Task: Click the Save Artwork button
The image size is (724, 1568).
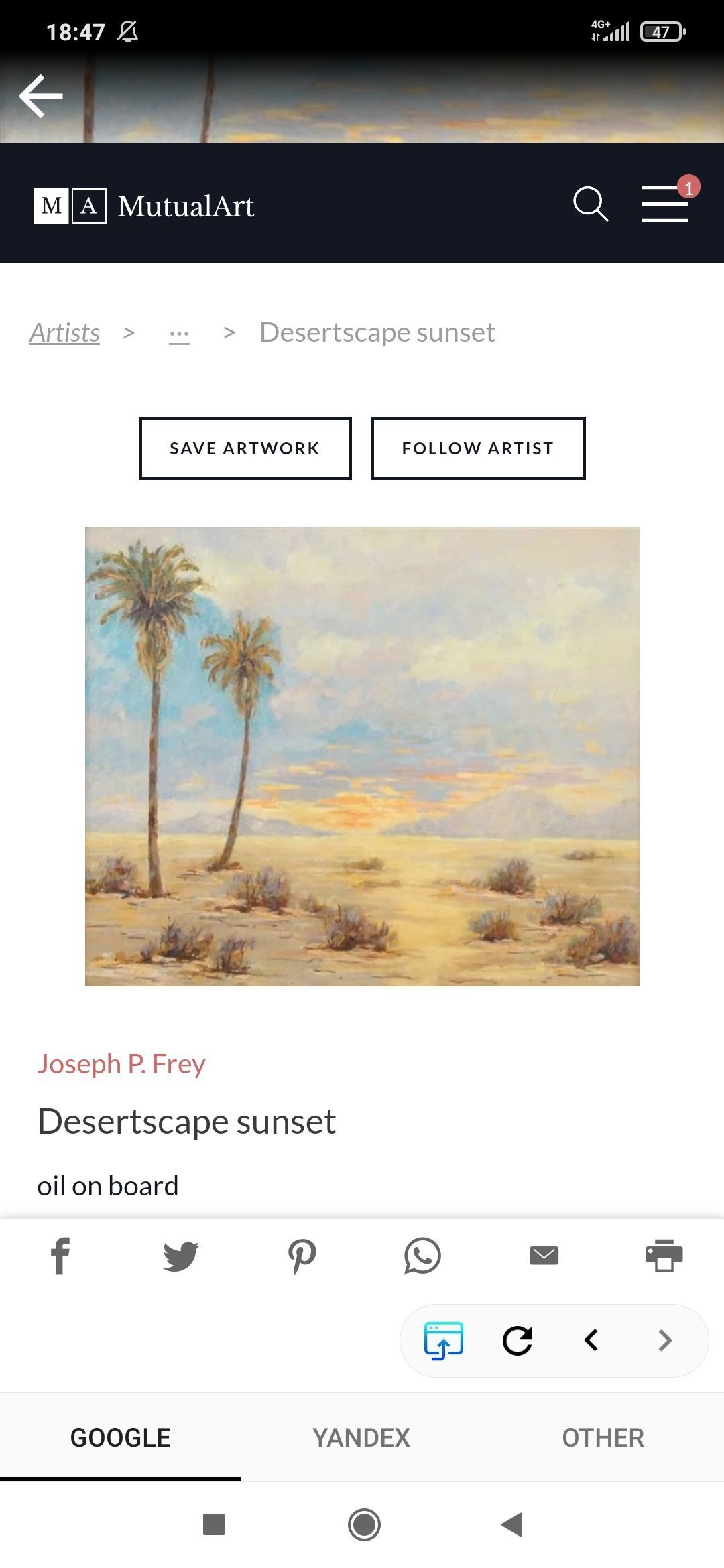Action: tap(245, 448)
